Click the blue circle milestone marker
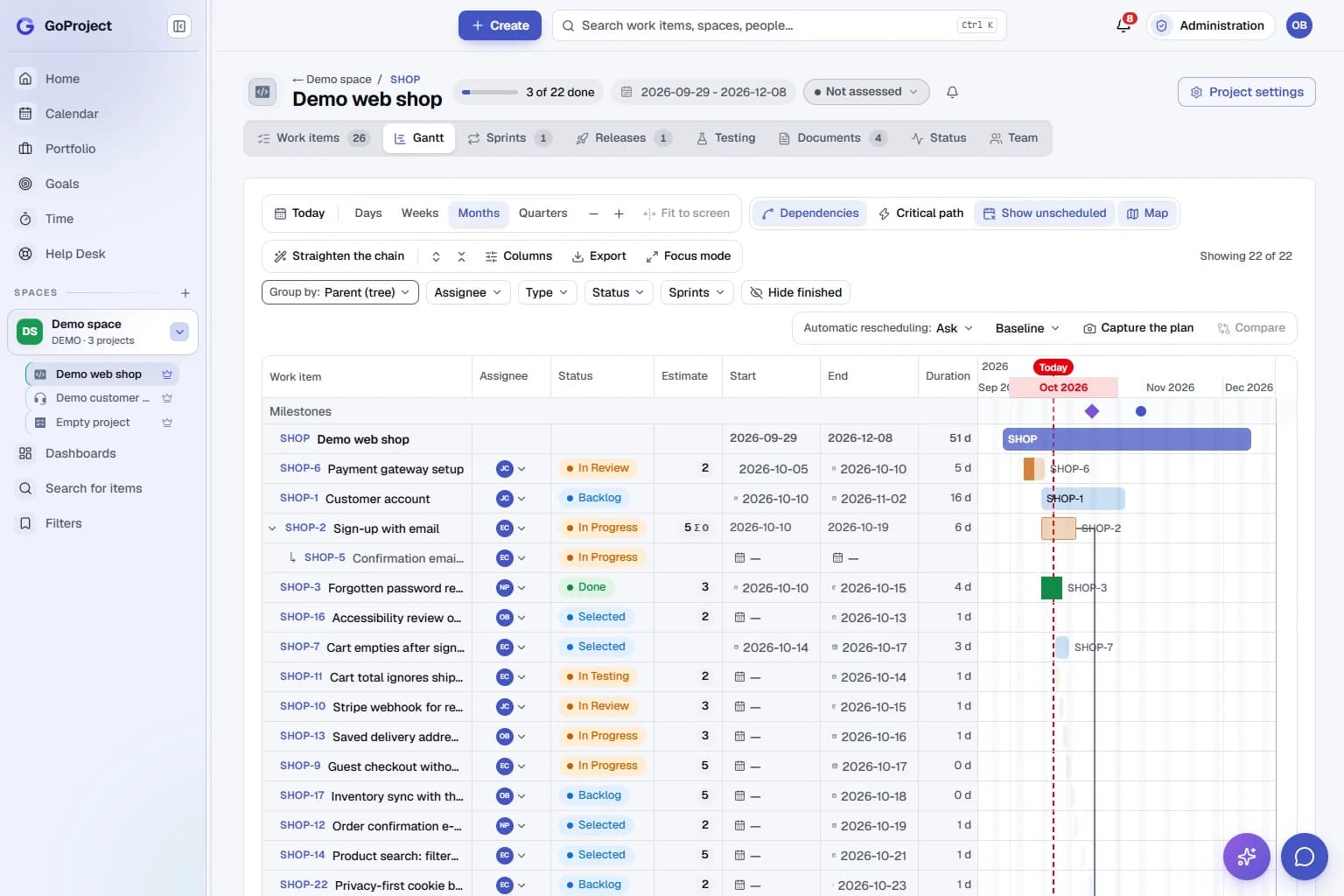The width and height of the screenshot is (1344, 896). click(1141, 411)
